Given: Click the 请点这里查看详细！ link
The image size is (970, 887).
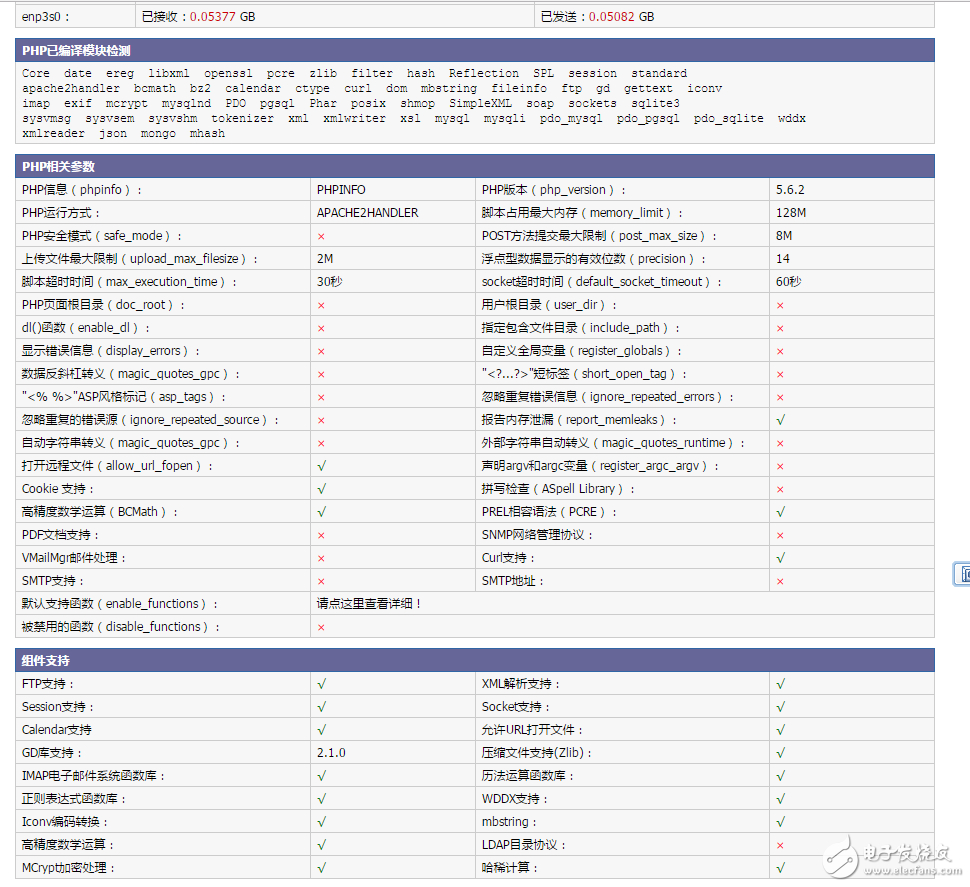Looking at the screenshot, I should tap(369, 604).
